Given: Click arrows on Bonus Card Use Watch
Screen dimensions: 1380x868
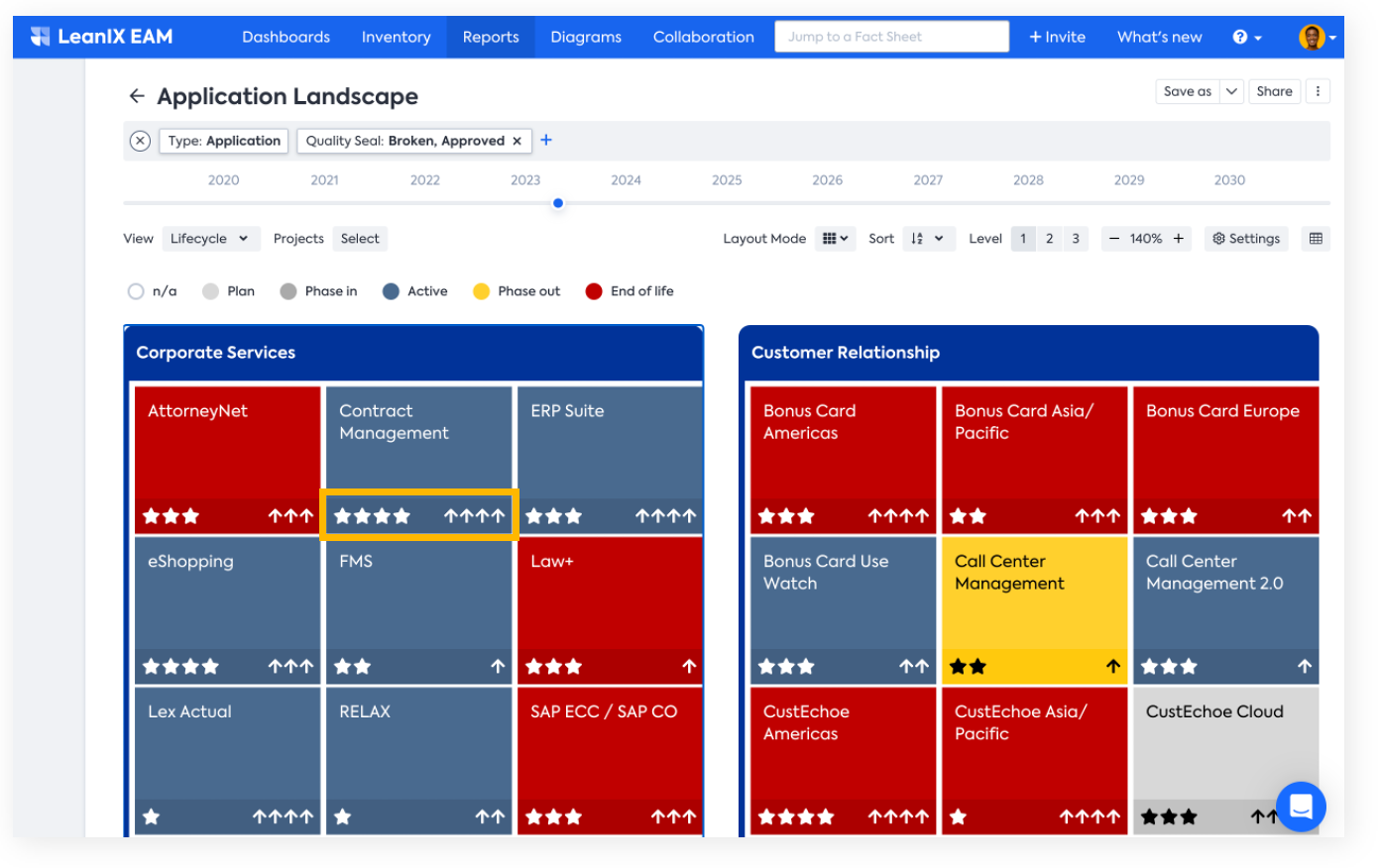Looking at the screenshot, I should click(914, 667).
